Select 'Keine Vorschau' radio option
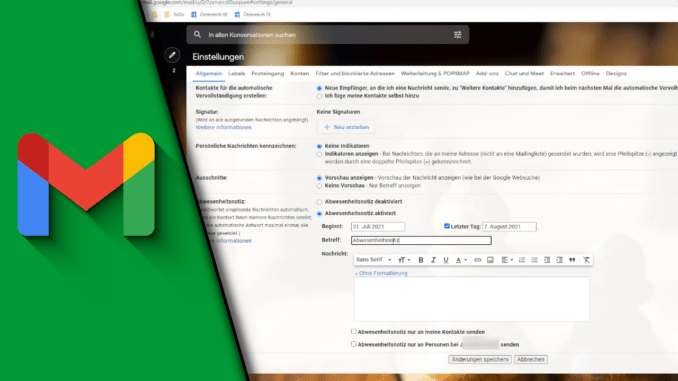The image size is (678, 381). click(319, 186)
